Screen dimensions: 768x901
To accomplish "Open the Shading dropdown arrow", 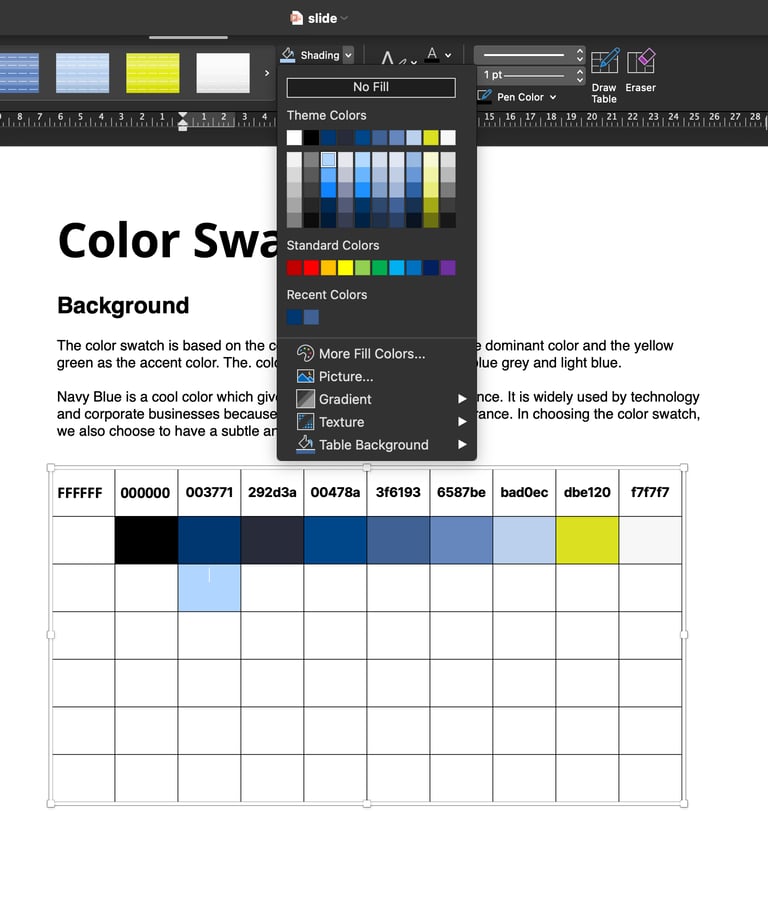I will click(348, 55).
